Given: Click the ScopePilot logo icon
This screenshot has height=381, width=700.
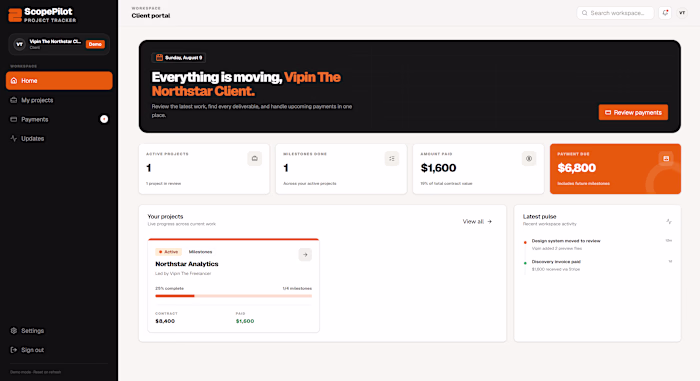Looking at the screenshot, I should point(15,15).
